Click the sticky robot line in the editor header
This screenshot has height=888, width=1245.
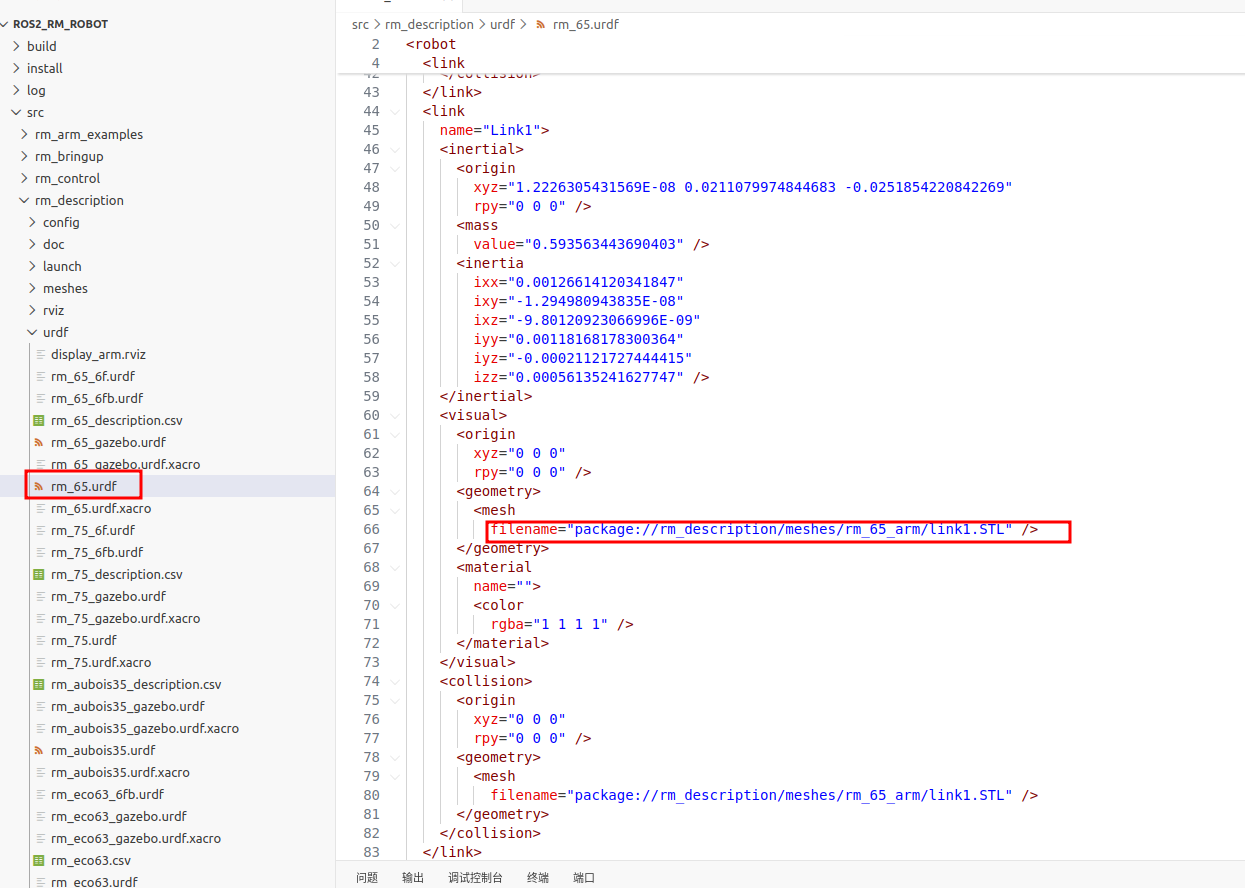[431, 44]
